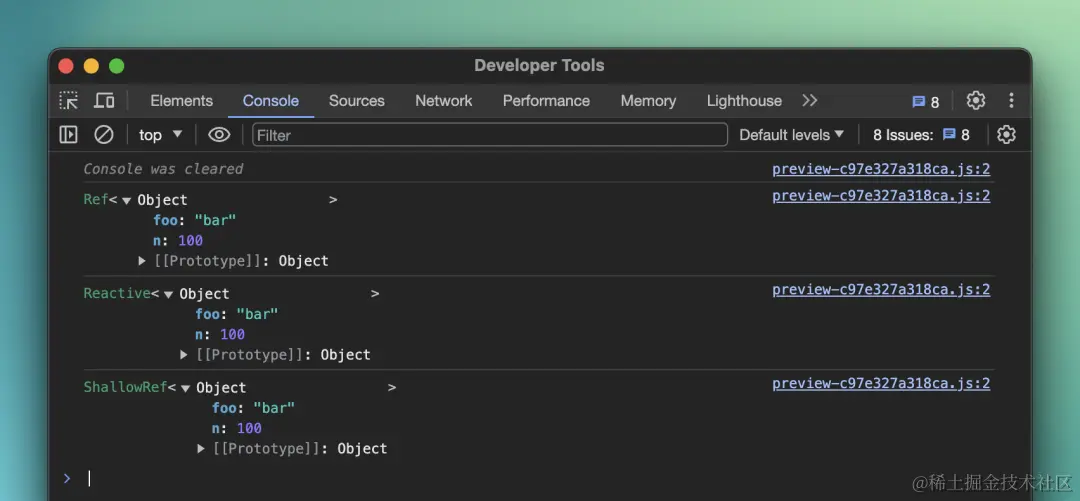Click the 8 Issues button
This screenshot has width=1080, height=501.
[x=920, y=135]
